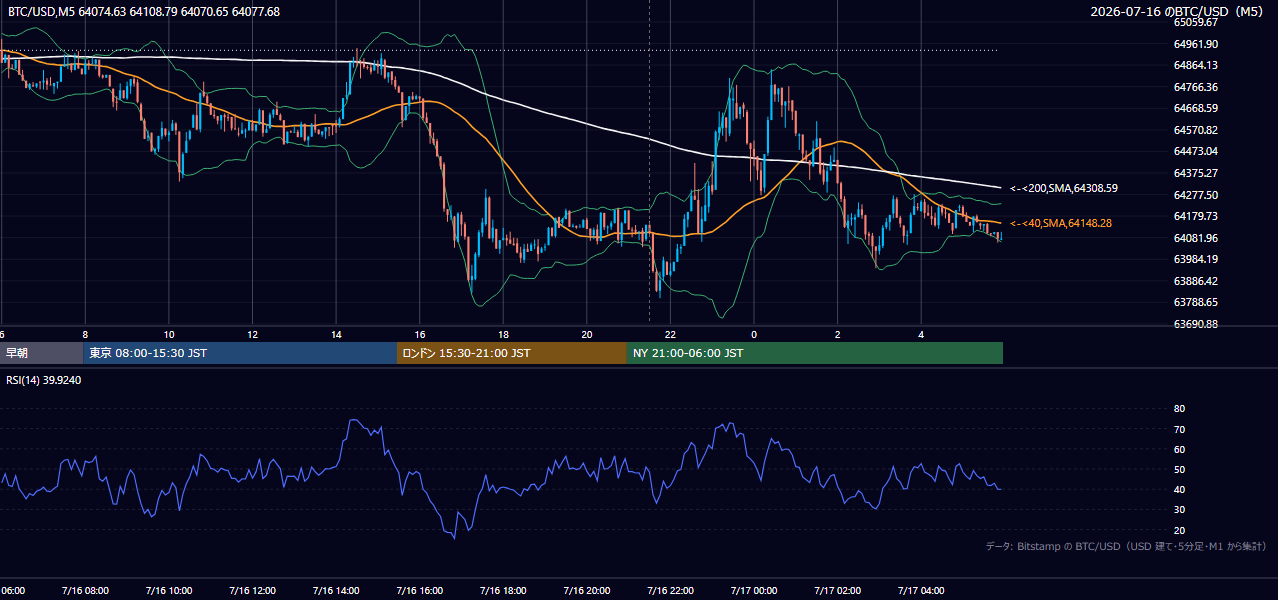Click the RSI scale value 40
Viewport: 1278px width, 600px height.
point(1179,489)
